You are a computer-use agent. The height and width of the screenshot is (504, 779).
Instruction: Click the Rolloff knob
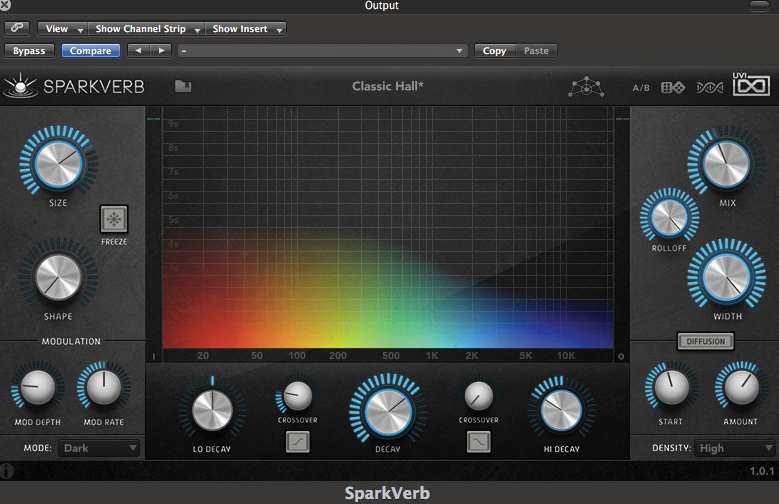click(x=669, y=218)
